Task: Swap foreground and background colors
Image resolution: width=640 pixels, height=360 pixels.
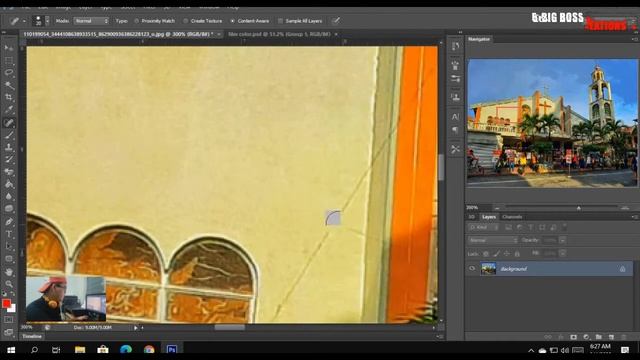Action: coord(13,293)
